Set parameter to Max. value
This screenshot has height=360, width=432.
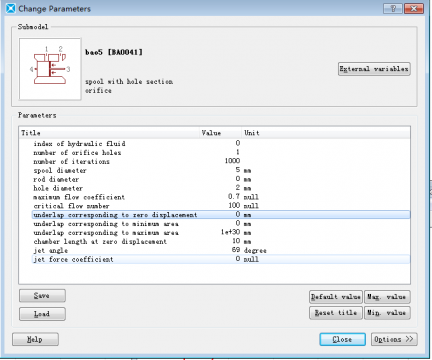click(x=387, y=297)
